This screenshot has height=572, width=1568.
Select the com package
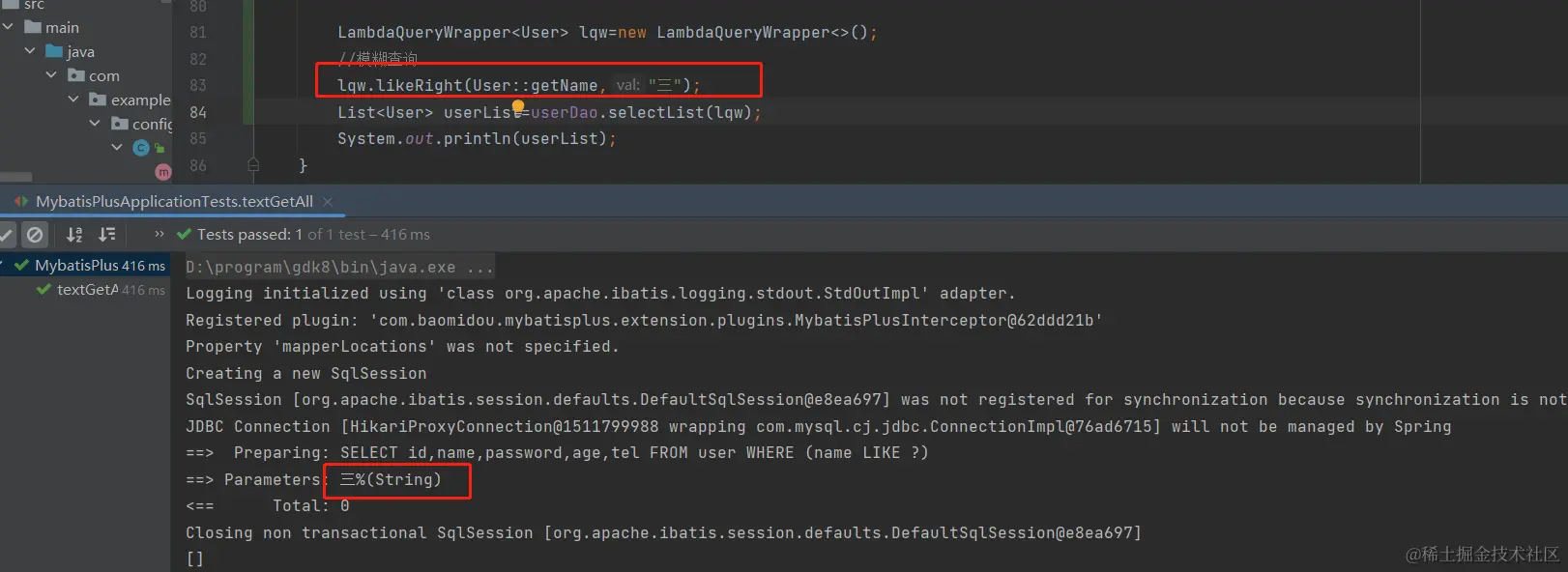pyautogui.click(x=94, y=75)
